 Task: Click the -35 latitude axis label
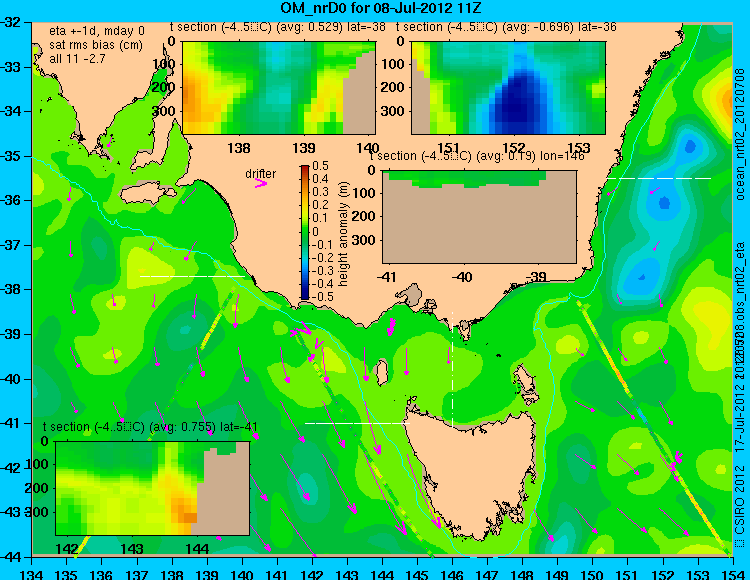[11, 156]
